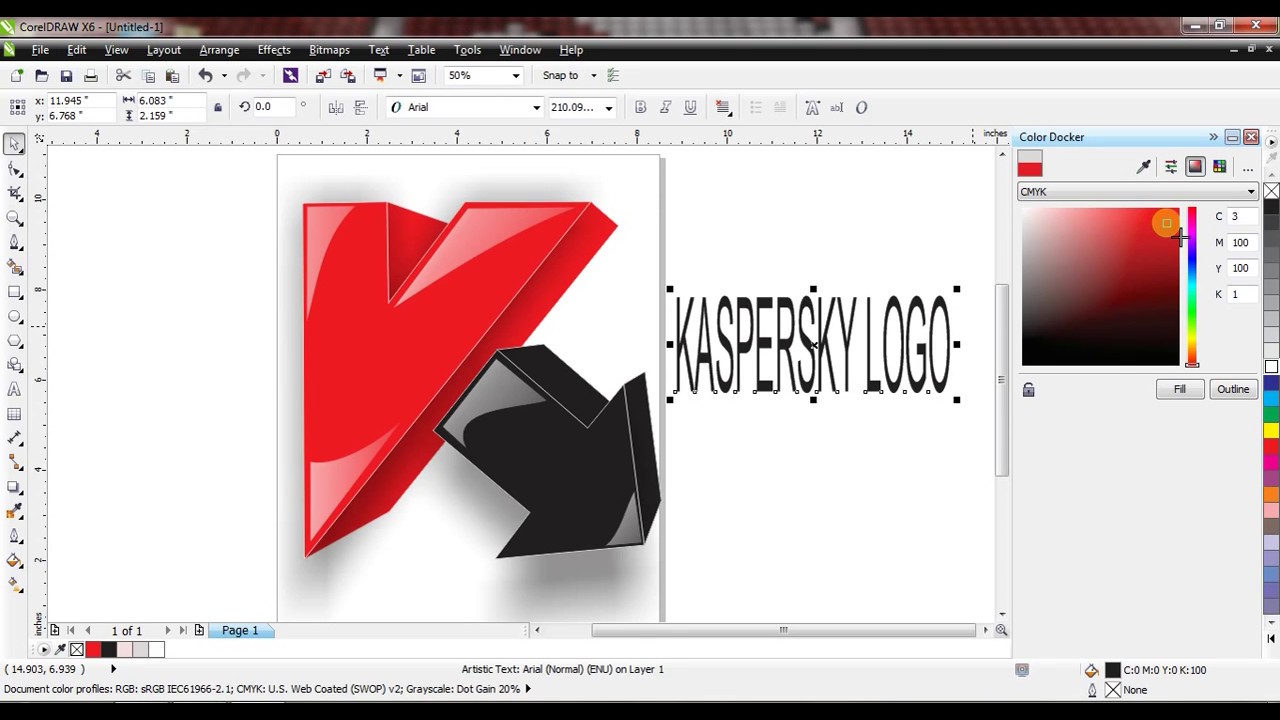The image size is (1280, 720).
Task: Click the red swatch in document palette
Action: [x=93, y=650]
